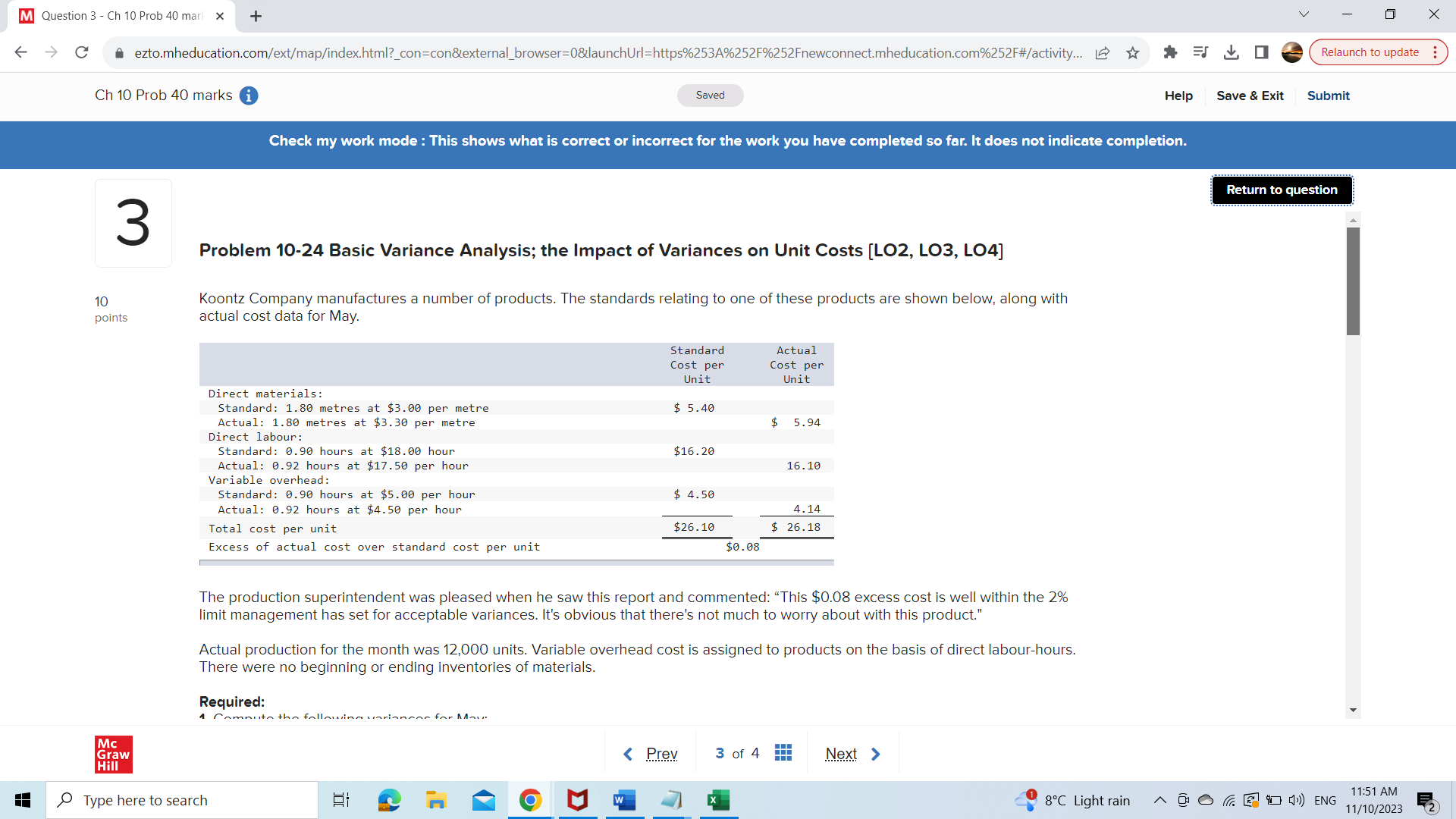The image size is (1456, 819).
Task: Click the browser extensions puzzle icon
Action: [x=1170, y=52]
